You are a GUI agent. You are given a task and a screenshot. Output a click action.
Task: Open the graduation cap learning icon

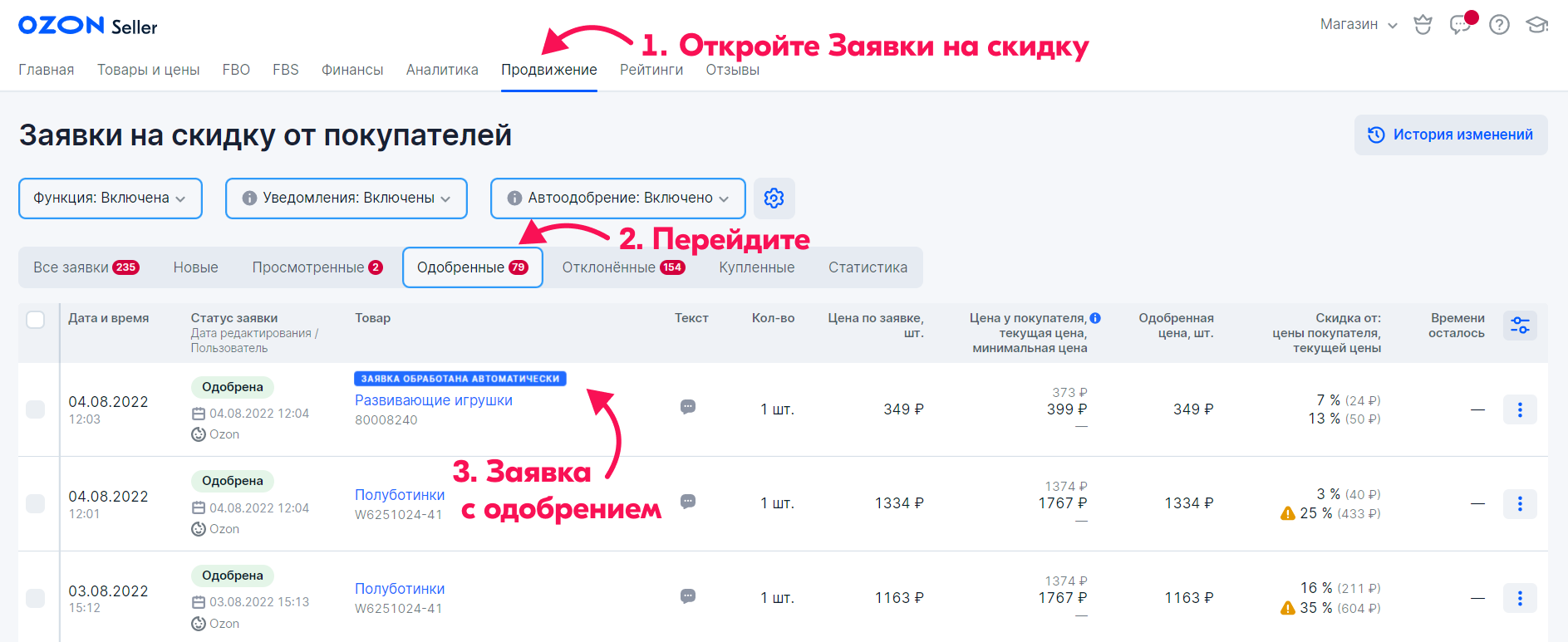(1536, 25)
